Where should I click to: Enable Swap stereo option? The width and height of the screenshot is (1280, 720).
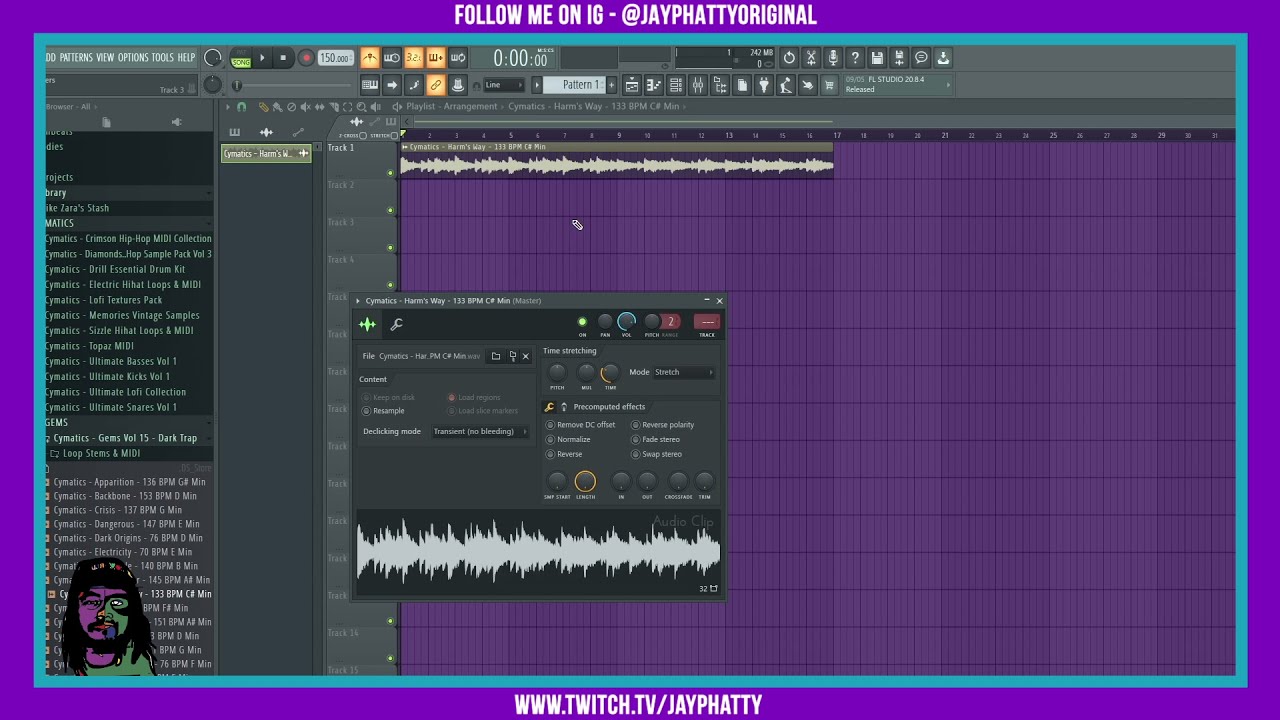tap(657, 454)
